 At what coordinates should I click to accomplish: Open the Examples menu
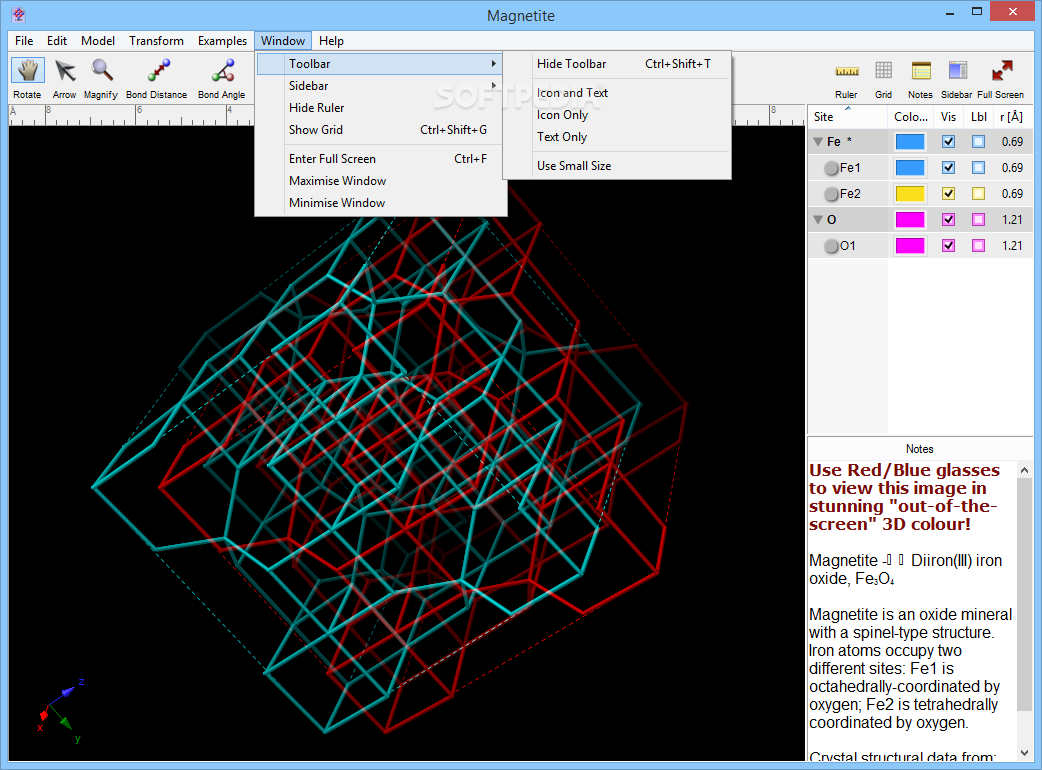(222, 41)
